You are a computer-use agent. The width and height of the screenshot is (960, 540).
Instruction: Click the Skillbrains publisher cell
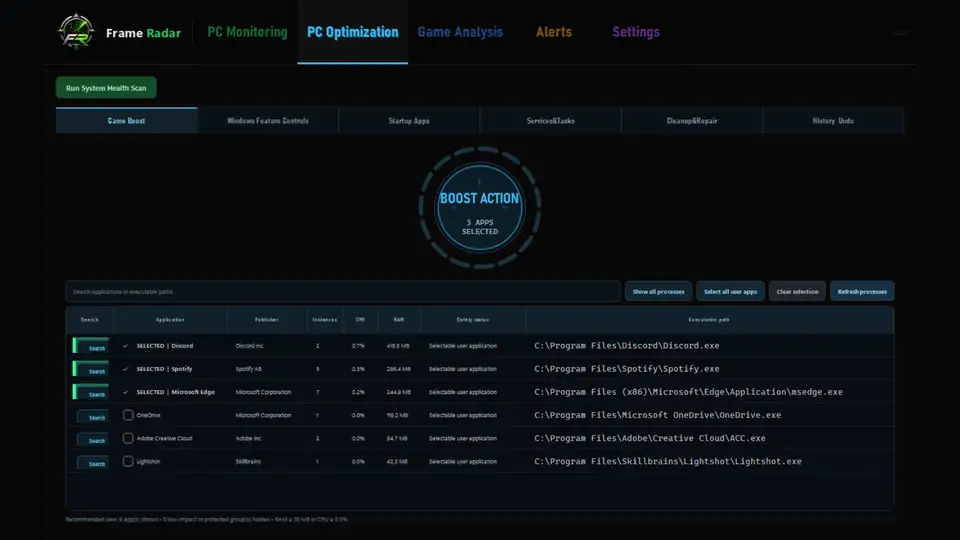point(248,462)
